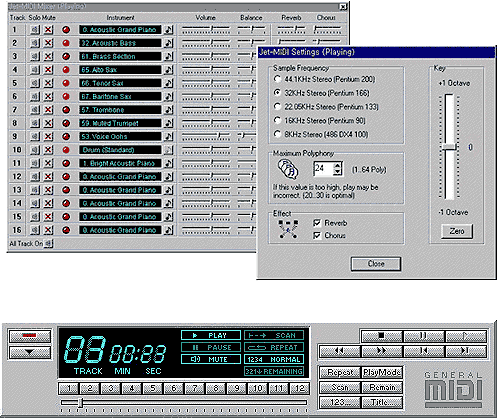Open instrument picker for 65. Alto Sax
Screen dimensions: 500x420
(x=169, y=70)
